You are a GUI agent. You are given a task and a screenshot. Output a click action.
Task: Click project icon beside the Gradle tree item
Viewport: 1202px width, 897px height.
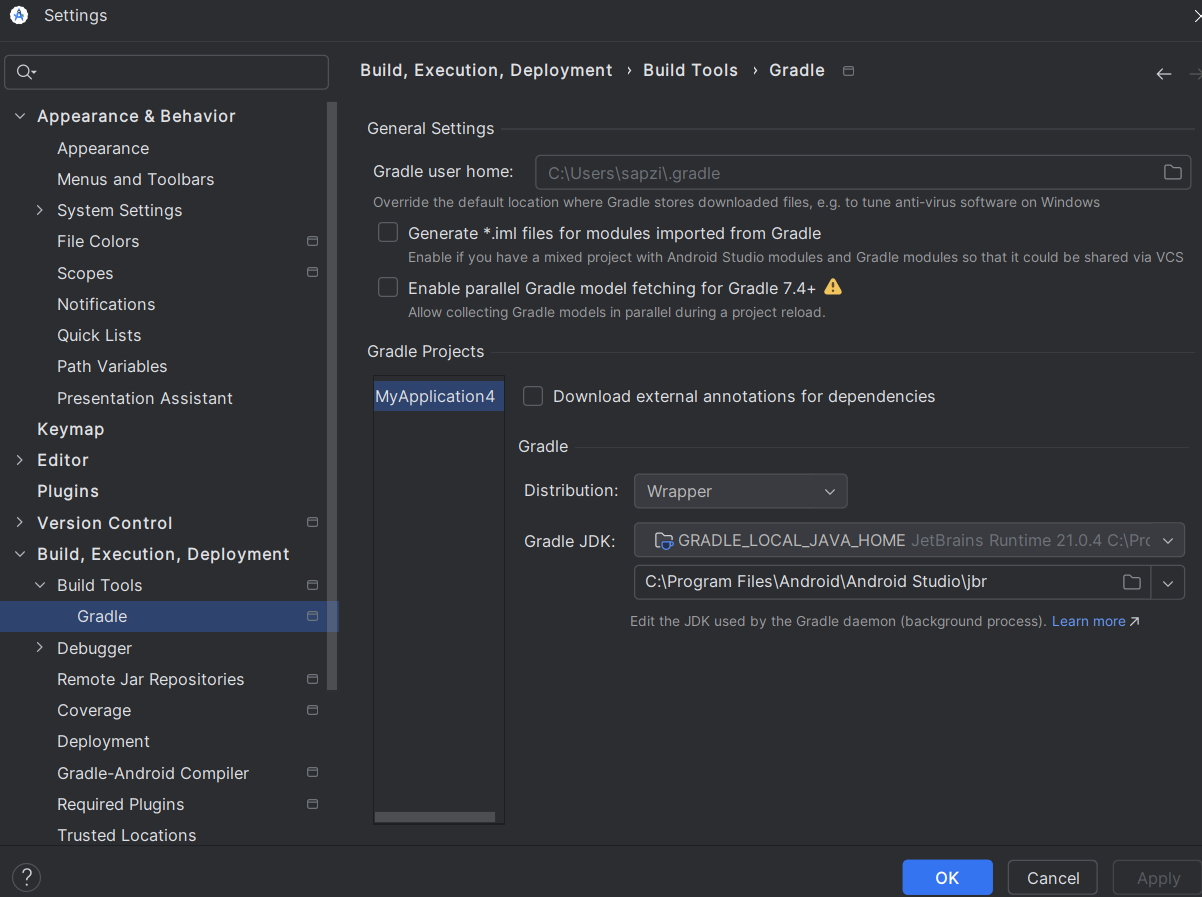(x=312, y=616)
